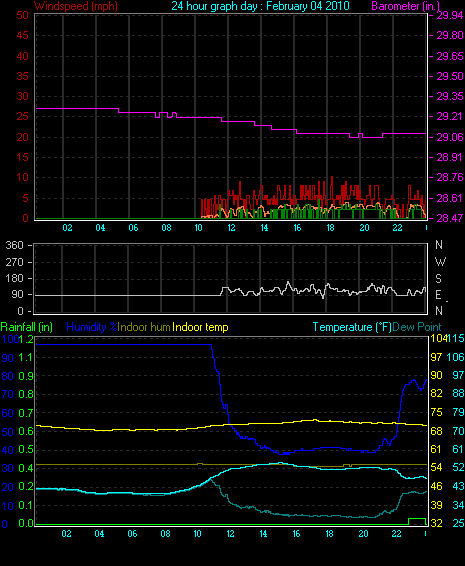This screenshot has height=566, width=465.
Task: Click the rainfall axis value 0.5
Action: coord(26,450)
